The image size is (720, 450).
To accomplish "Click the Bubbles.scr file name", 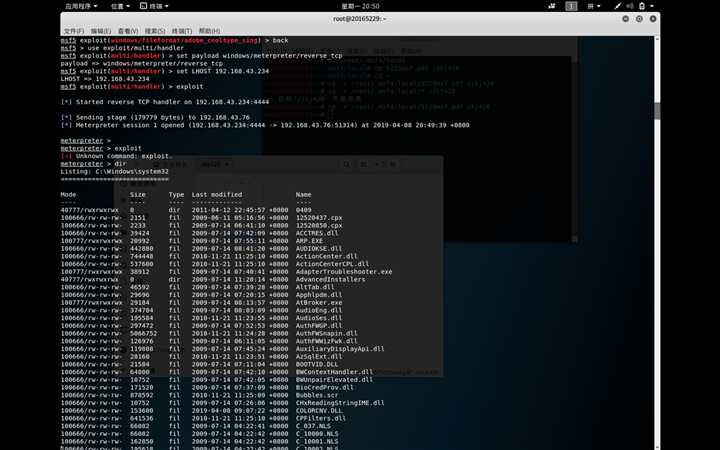I will coord(317,395).
